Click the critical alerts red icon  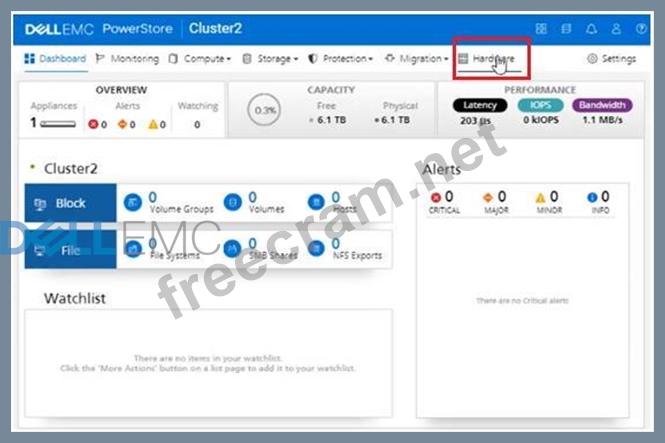point(436,198)
